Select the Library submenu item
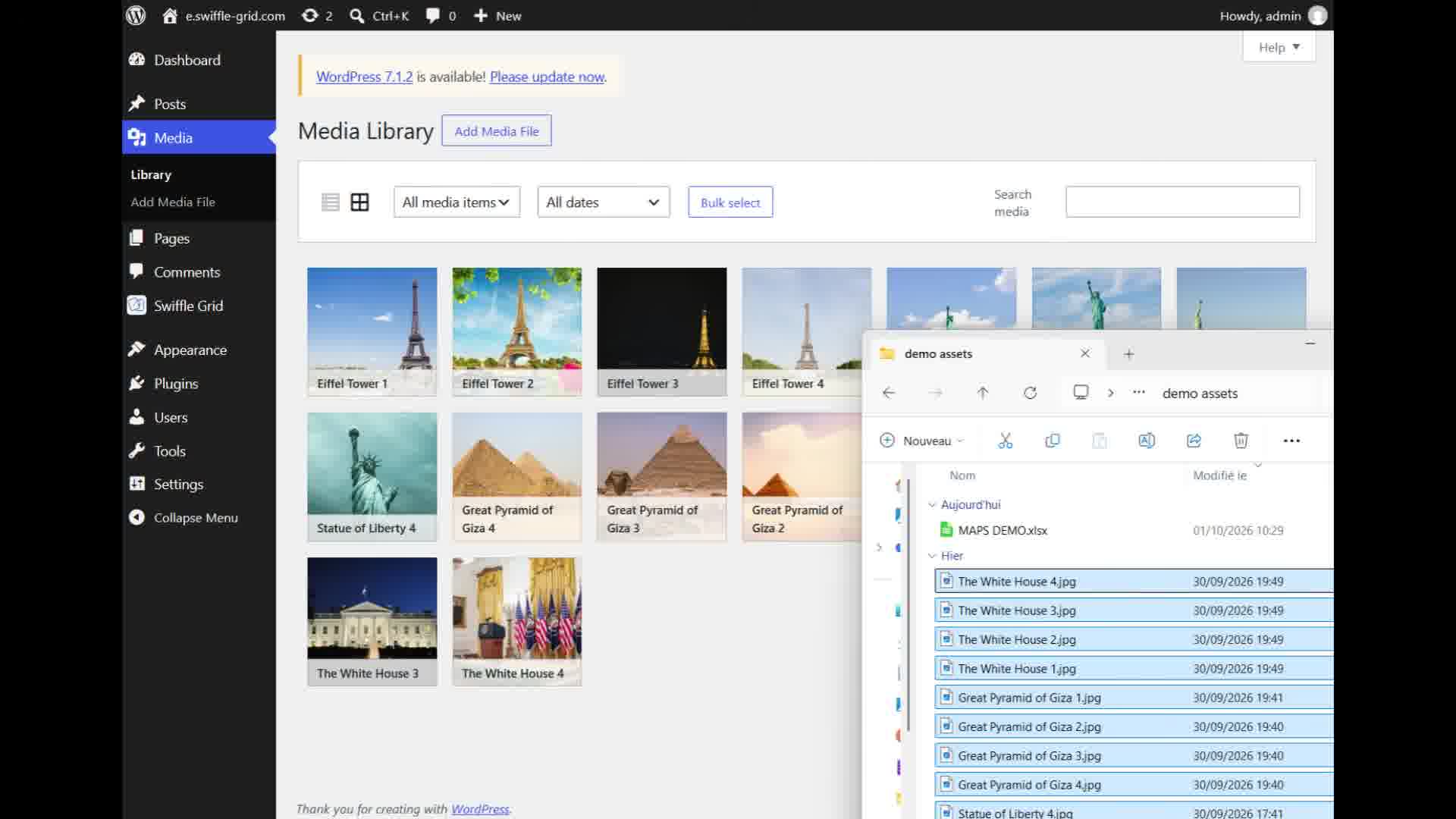This screenshot has height=819, width=1456. (151, 174)
